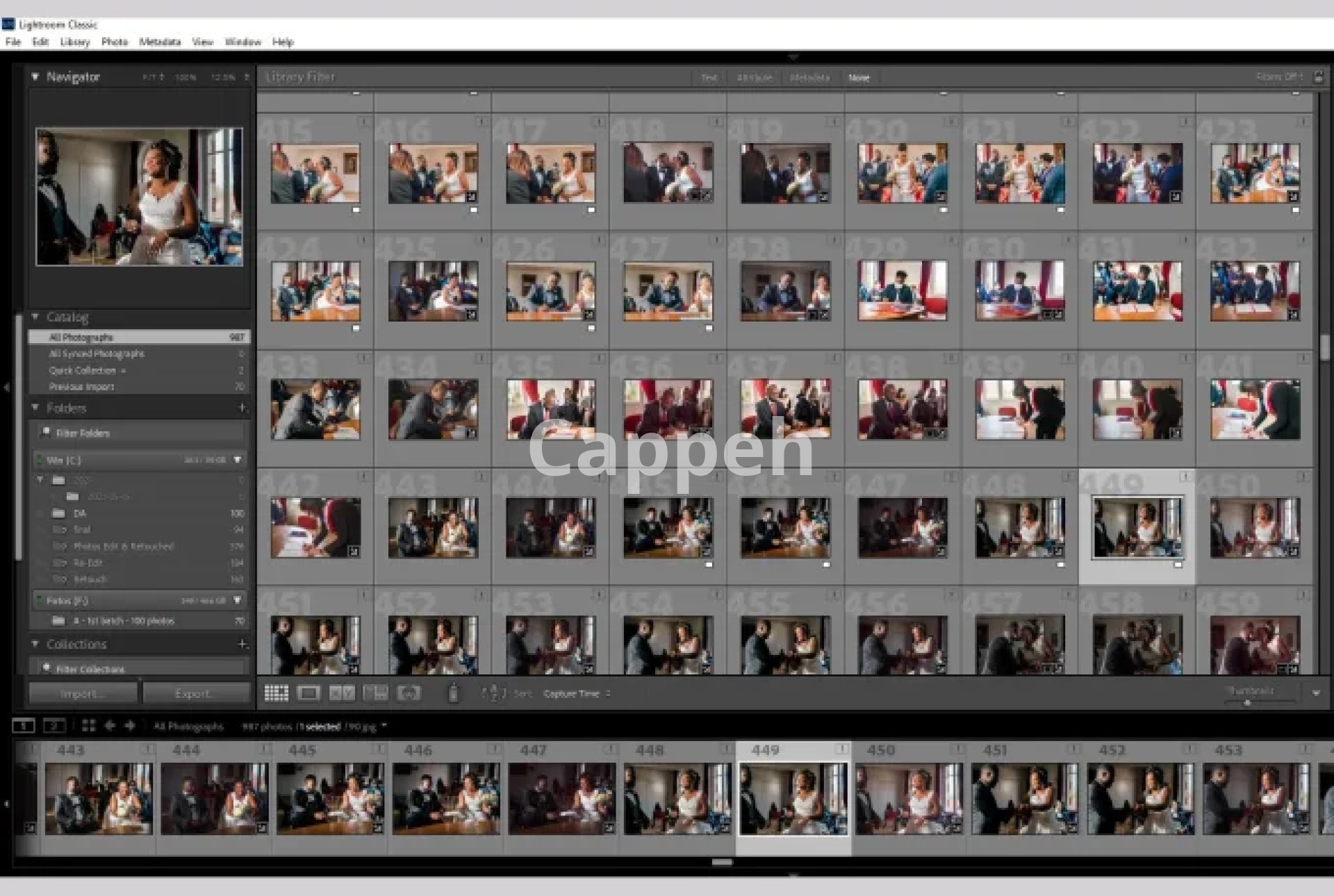This screenshot has width=1334, height=896.
Task: Select the Attribute filter tab
Action: (754, 78)
